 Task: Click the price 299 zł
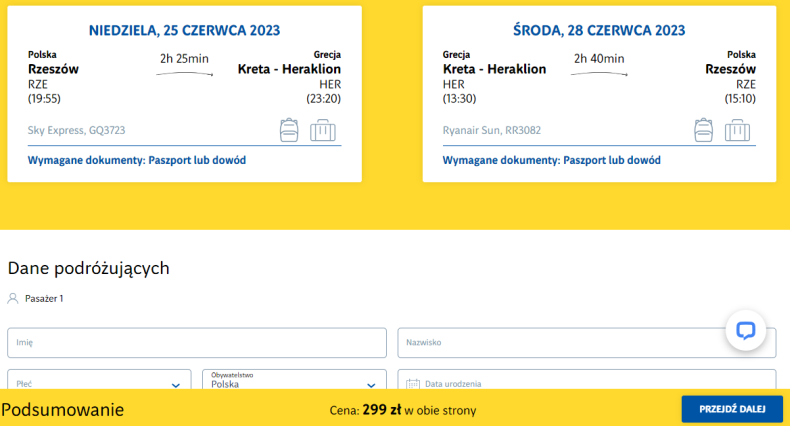(382, 410)
